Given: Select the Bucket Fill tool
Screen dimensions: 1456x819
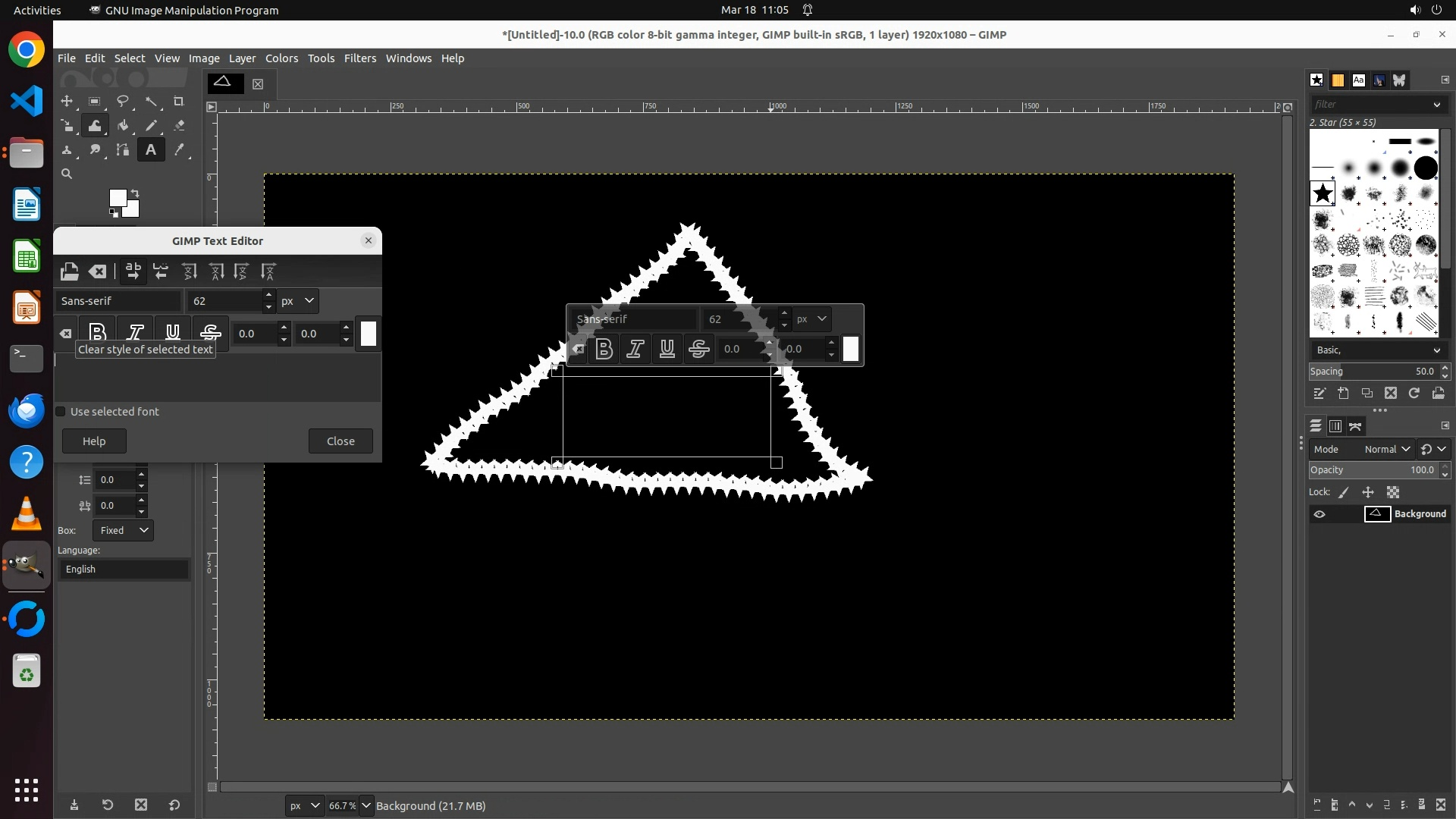Looking at the screenshot, I should [123, 126].
